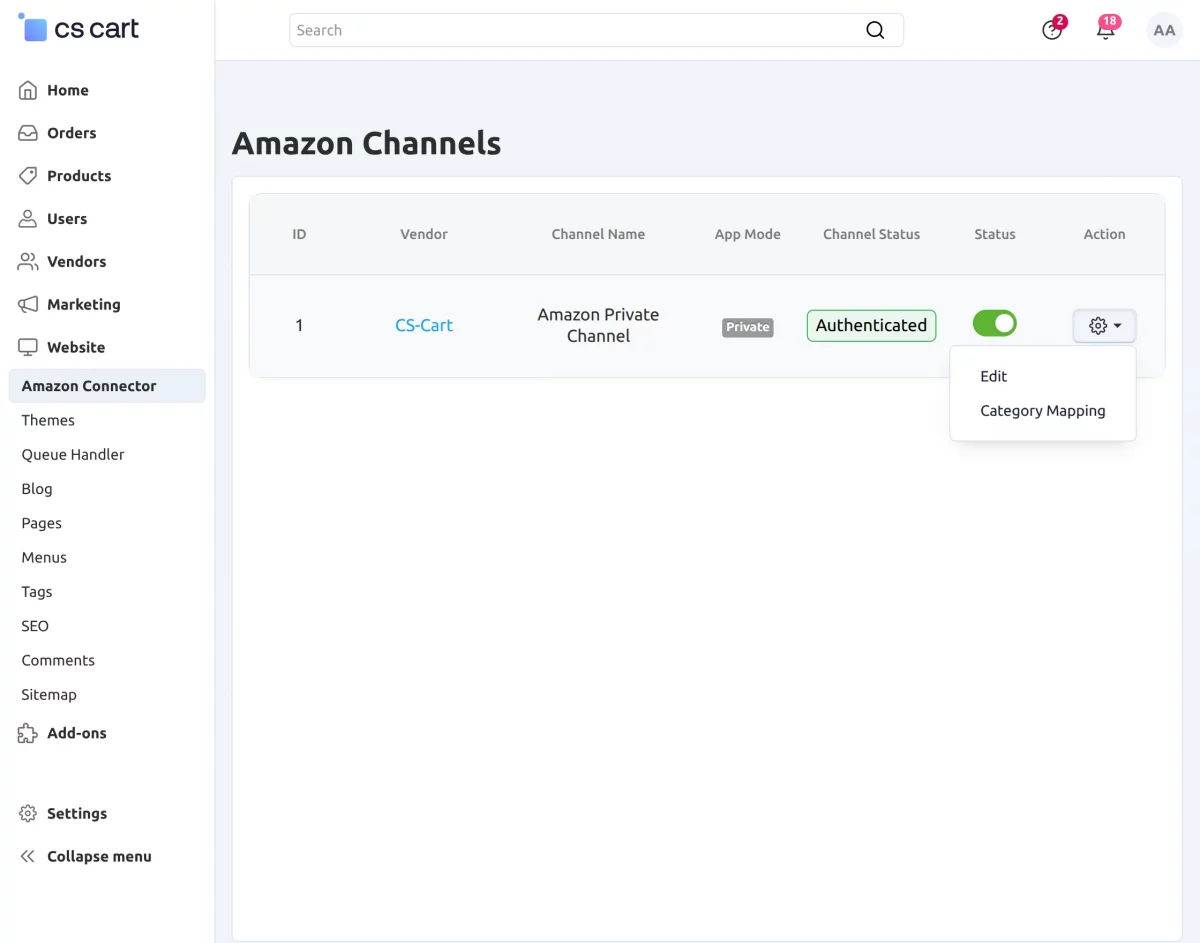
Task: Click the Authenticated channel status badge
Action: pos(871,326)
